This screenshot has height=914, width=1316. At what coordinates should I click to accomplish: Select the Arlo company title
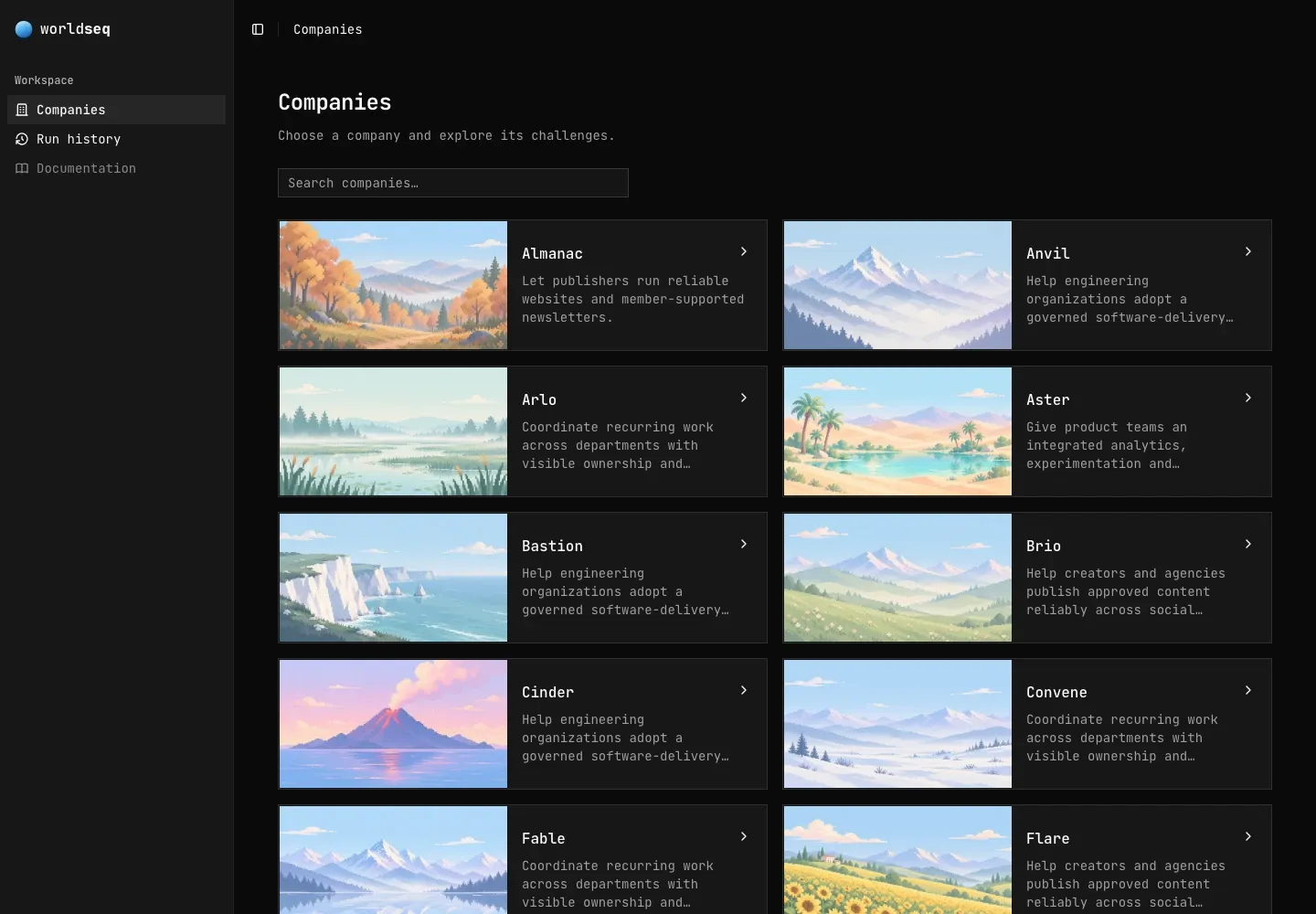(x=539, y=399)
